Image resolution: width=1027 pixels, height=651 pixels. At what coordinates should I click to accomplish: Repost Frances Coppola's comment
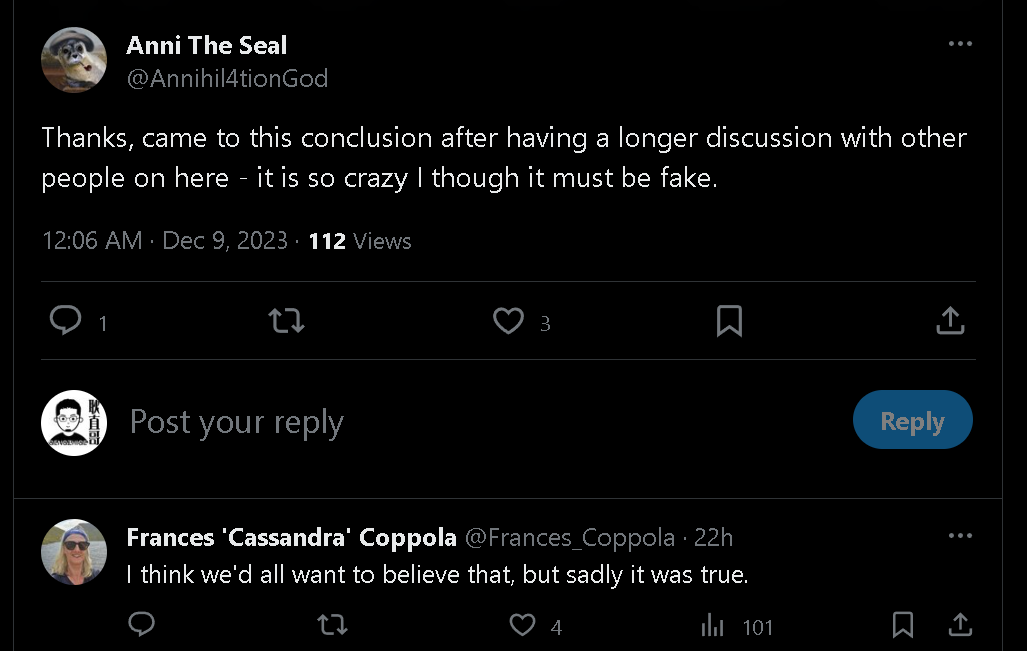332,625
